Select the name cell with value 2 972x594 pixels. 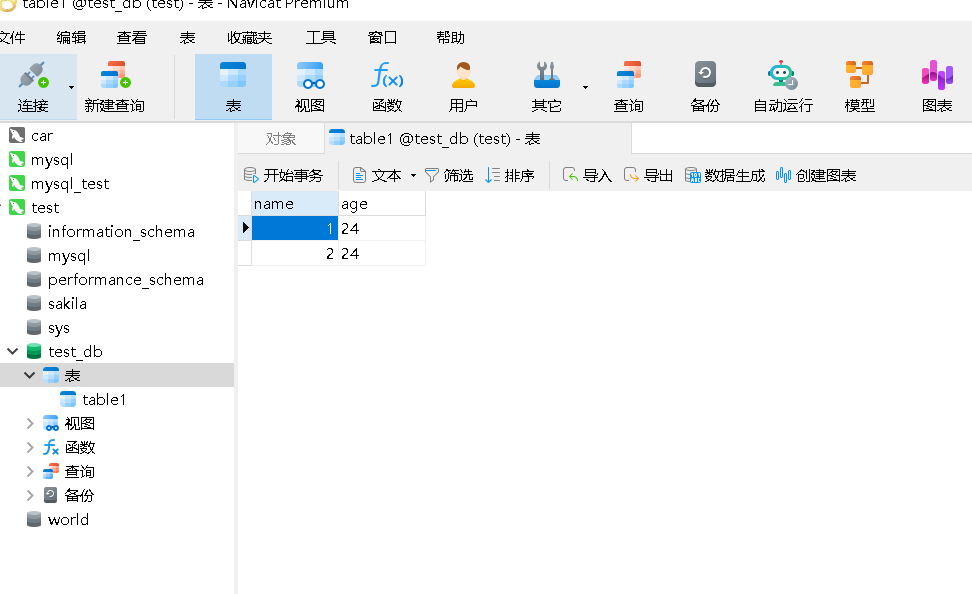coord(295,254)
